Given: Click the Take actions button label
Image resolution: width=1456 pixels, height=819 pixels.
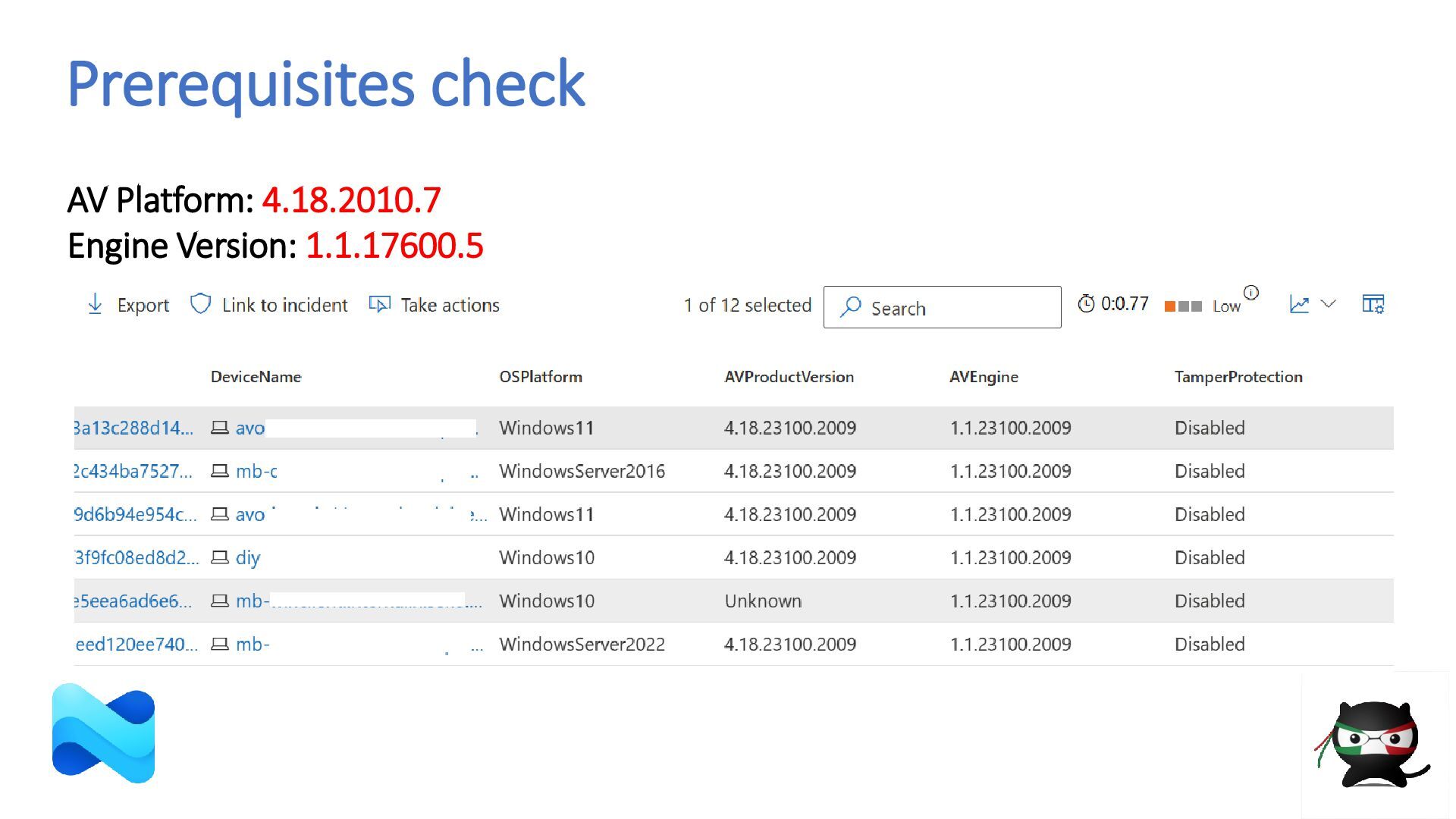Looking at the screenshot, I should click(x=450, y=305).
